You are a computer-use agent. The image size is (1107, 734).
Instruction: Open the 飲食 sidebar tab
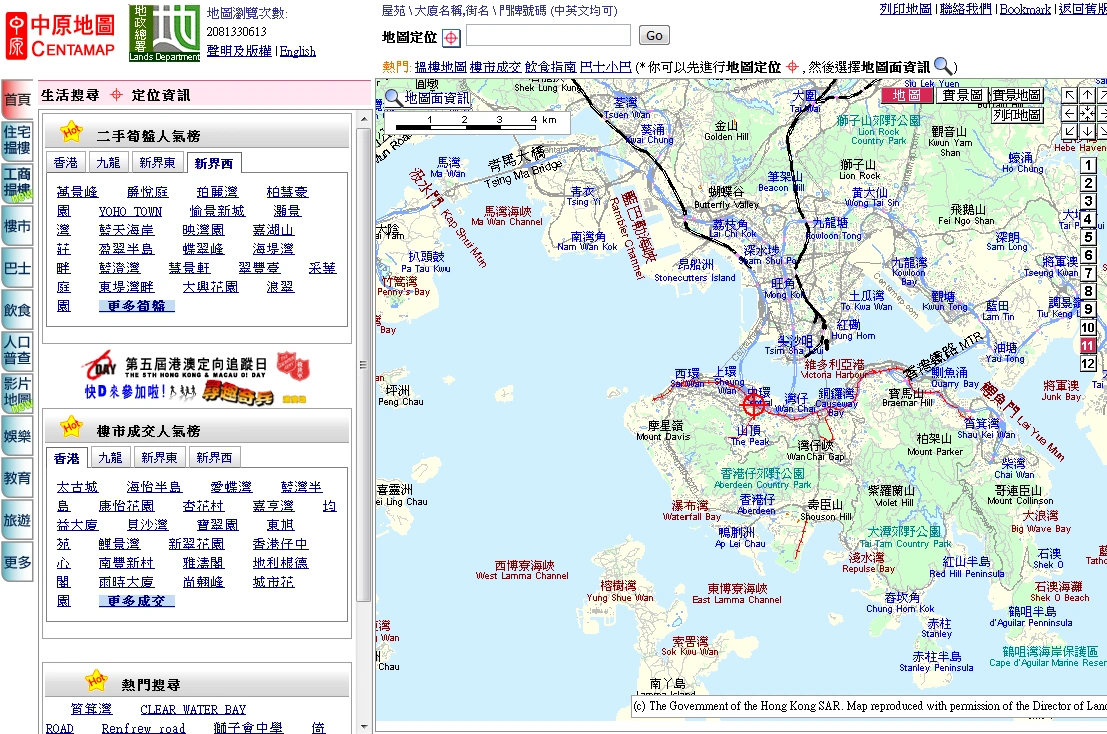coord(17,310)
